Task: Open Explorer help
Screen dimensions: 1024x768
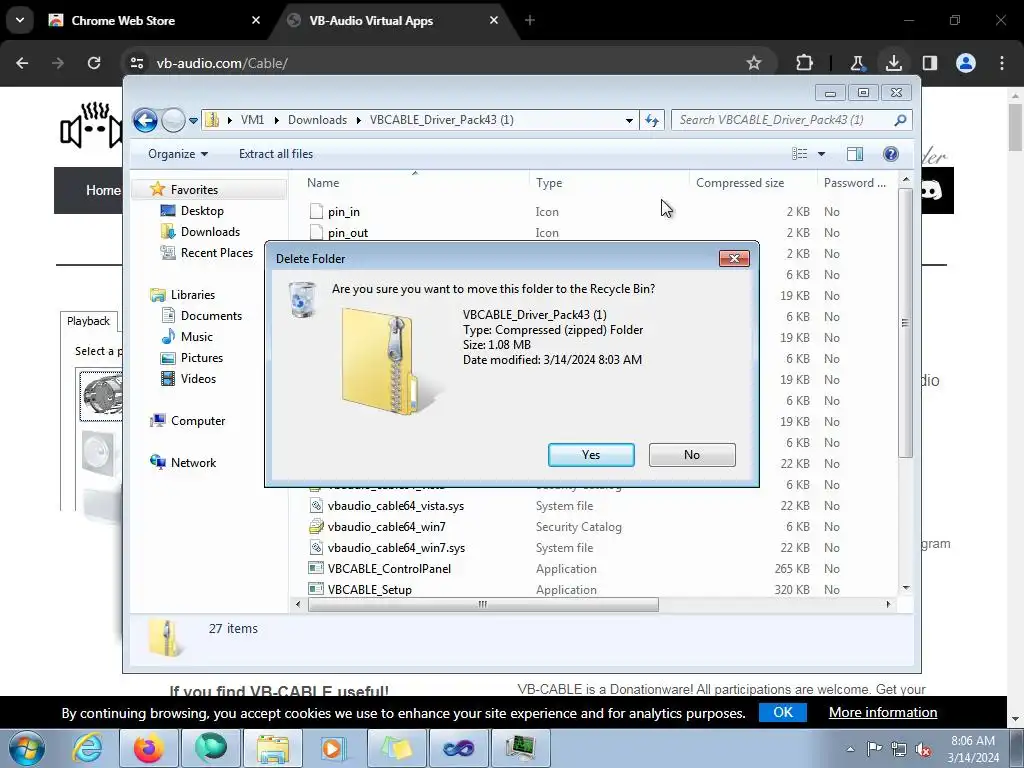Action: (891, 154)
